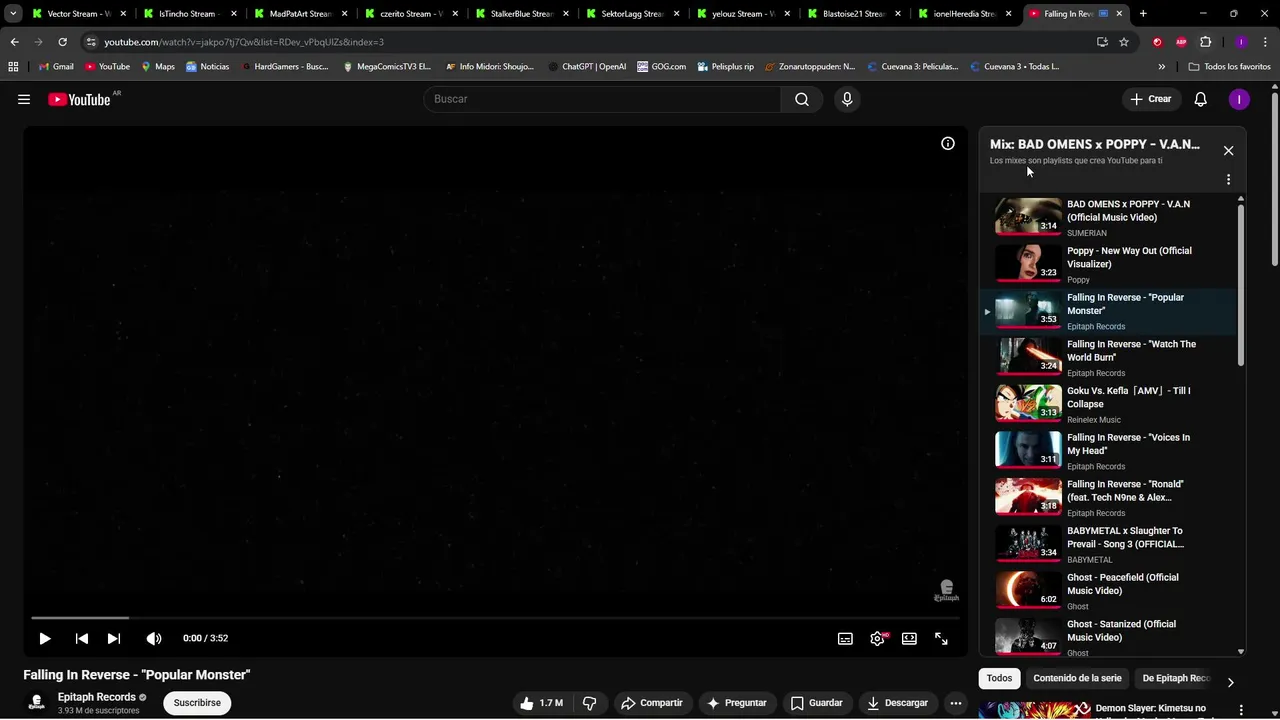1280x720 pixels.
Task: Open the Gmail bookmark
Action: coord(56,66)
